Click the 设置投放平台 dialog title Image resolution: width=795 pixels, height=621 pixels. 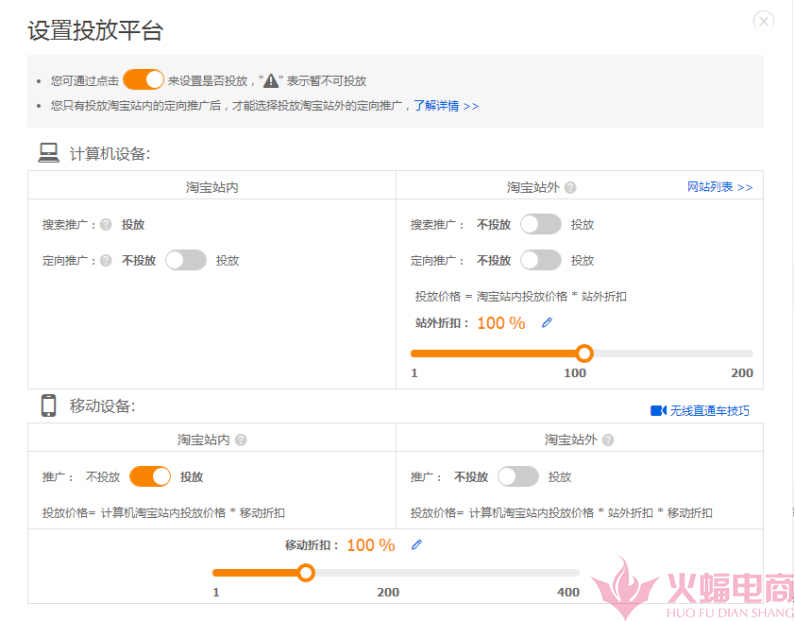pyautogui.click(x=95, y=30)
